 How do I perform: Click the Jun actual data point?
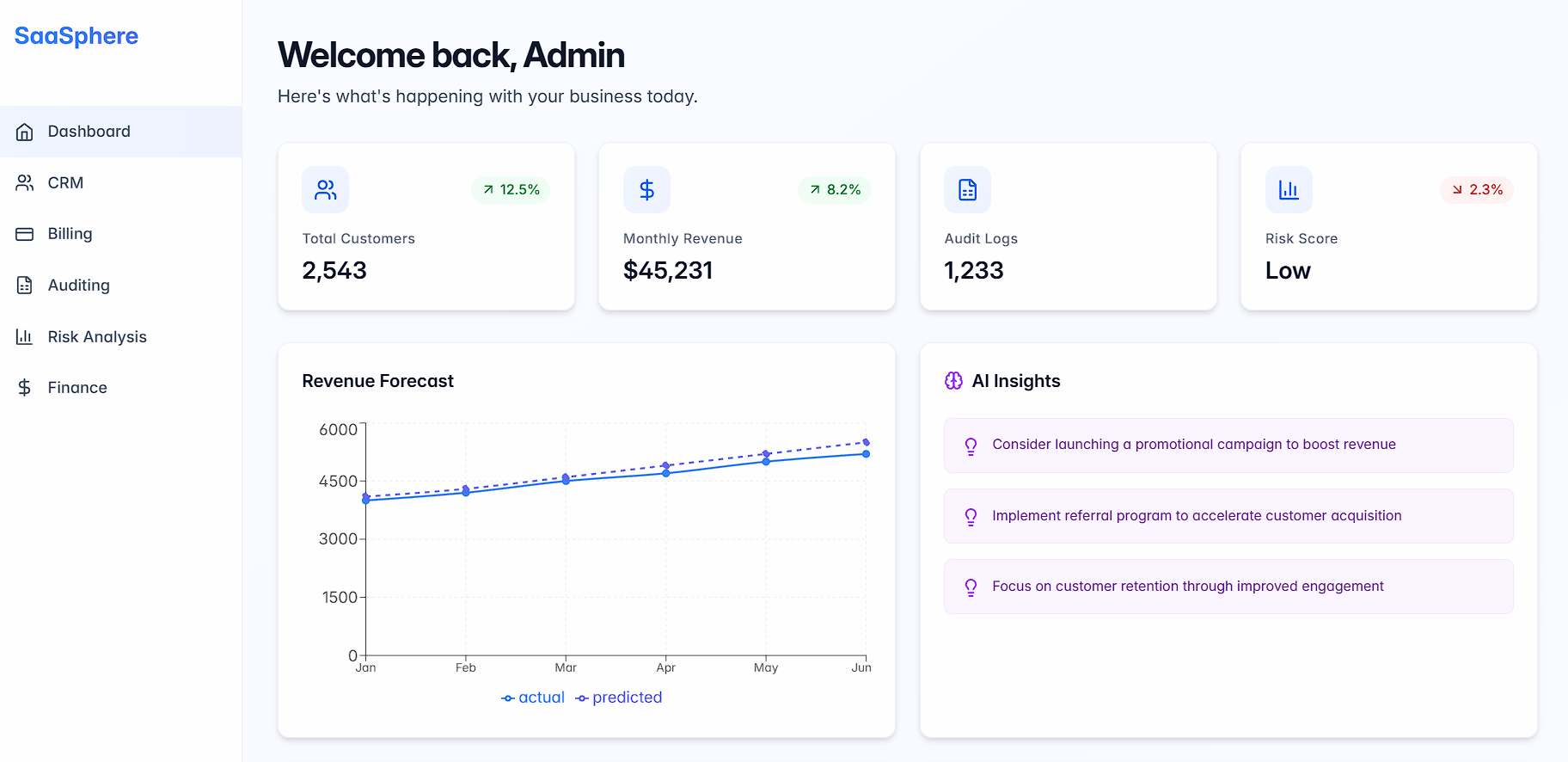click(x=866, y=454)
